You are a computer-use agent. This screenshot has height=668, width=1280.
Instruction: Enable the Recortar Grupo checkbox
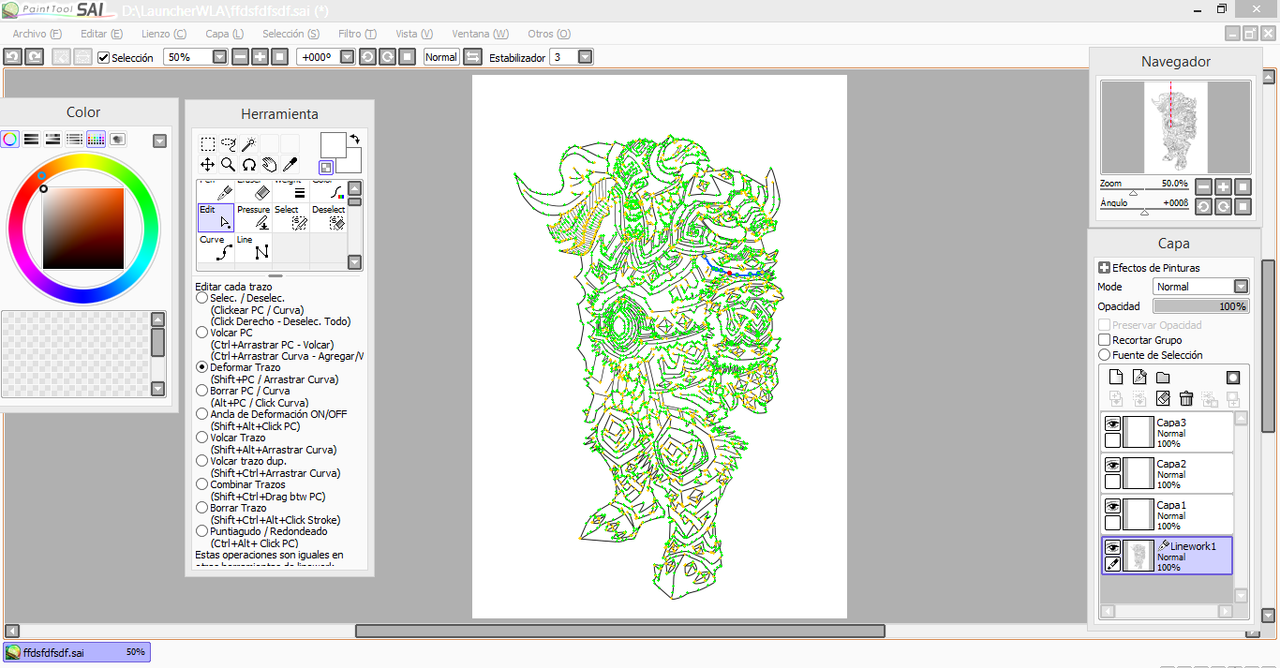[1104, 340]
